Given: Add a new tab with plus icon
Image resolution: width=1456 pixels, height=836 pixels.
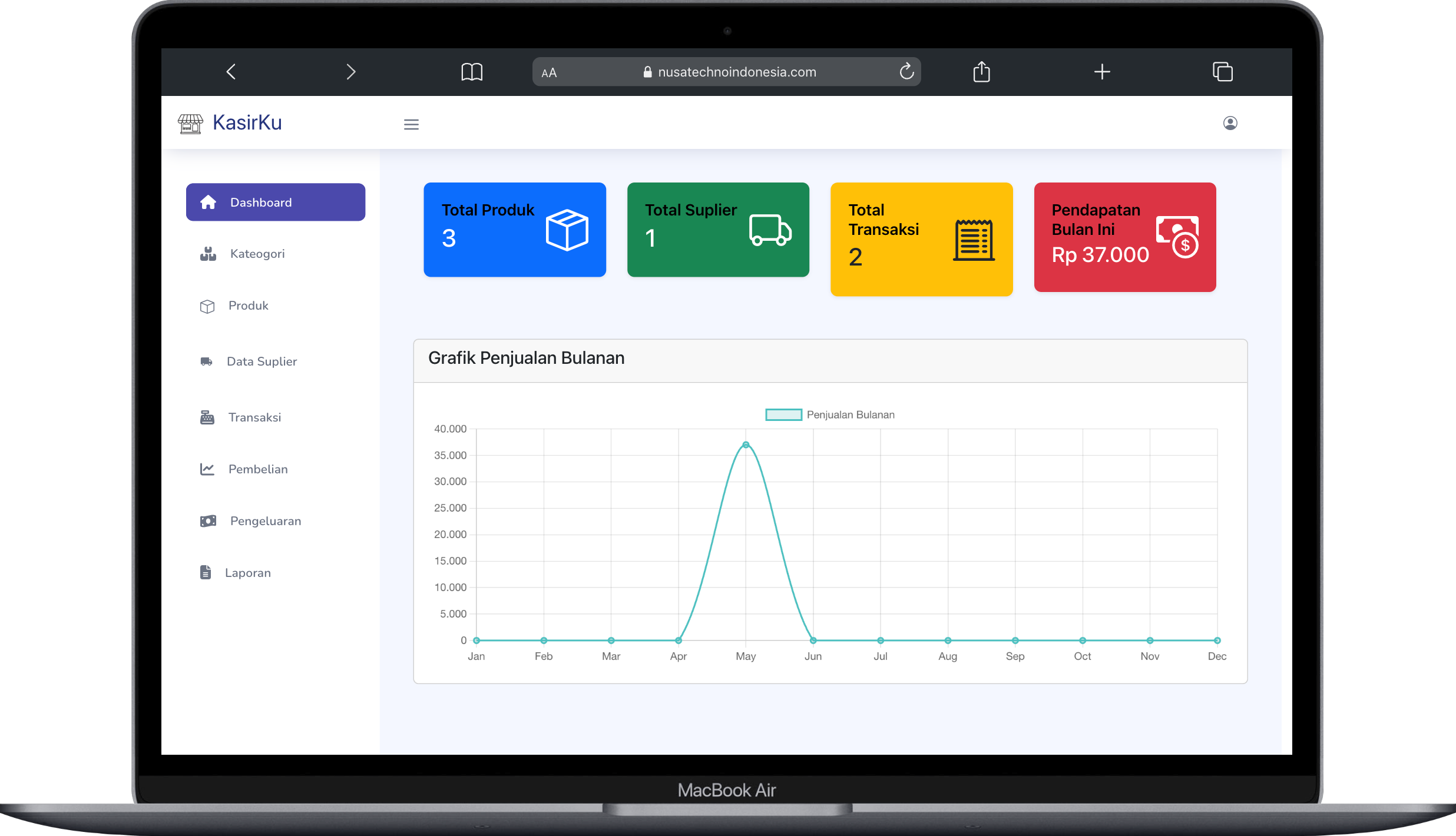Looking at the screenshot, I should click(x=1102, y=72).
